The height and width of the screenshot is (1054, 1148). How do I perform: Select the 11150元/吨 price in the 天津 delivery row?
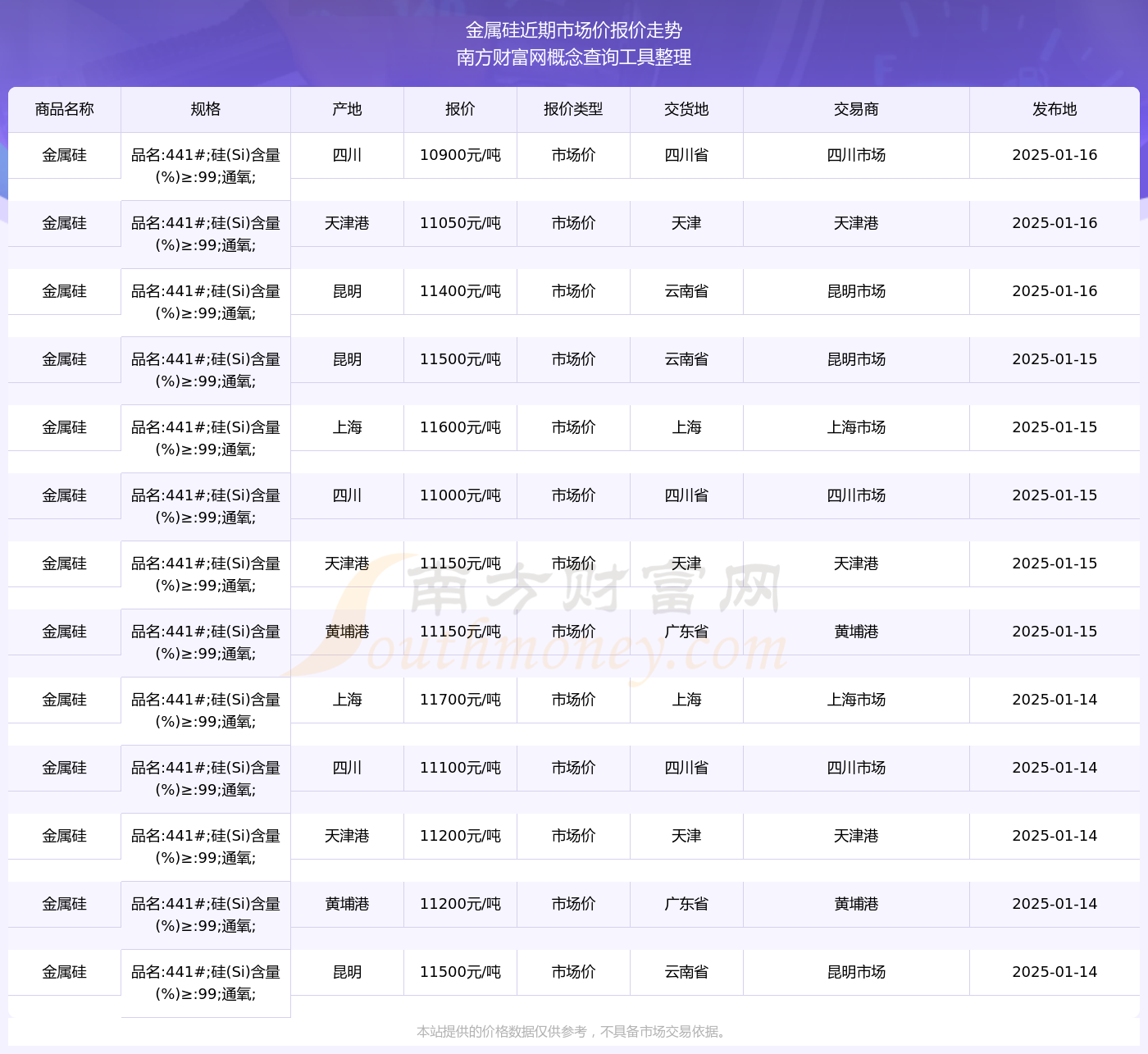point(461,564)
